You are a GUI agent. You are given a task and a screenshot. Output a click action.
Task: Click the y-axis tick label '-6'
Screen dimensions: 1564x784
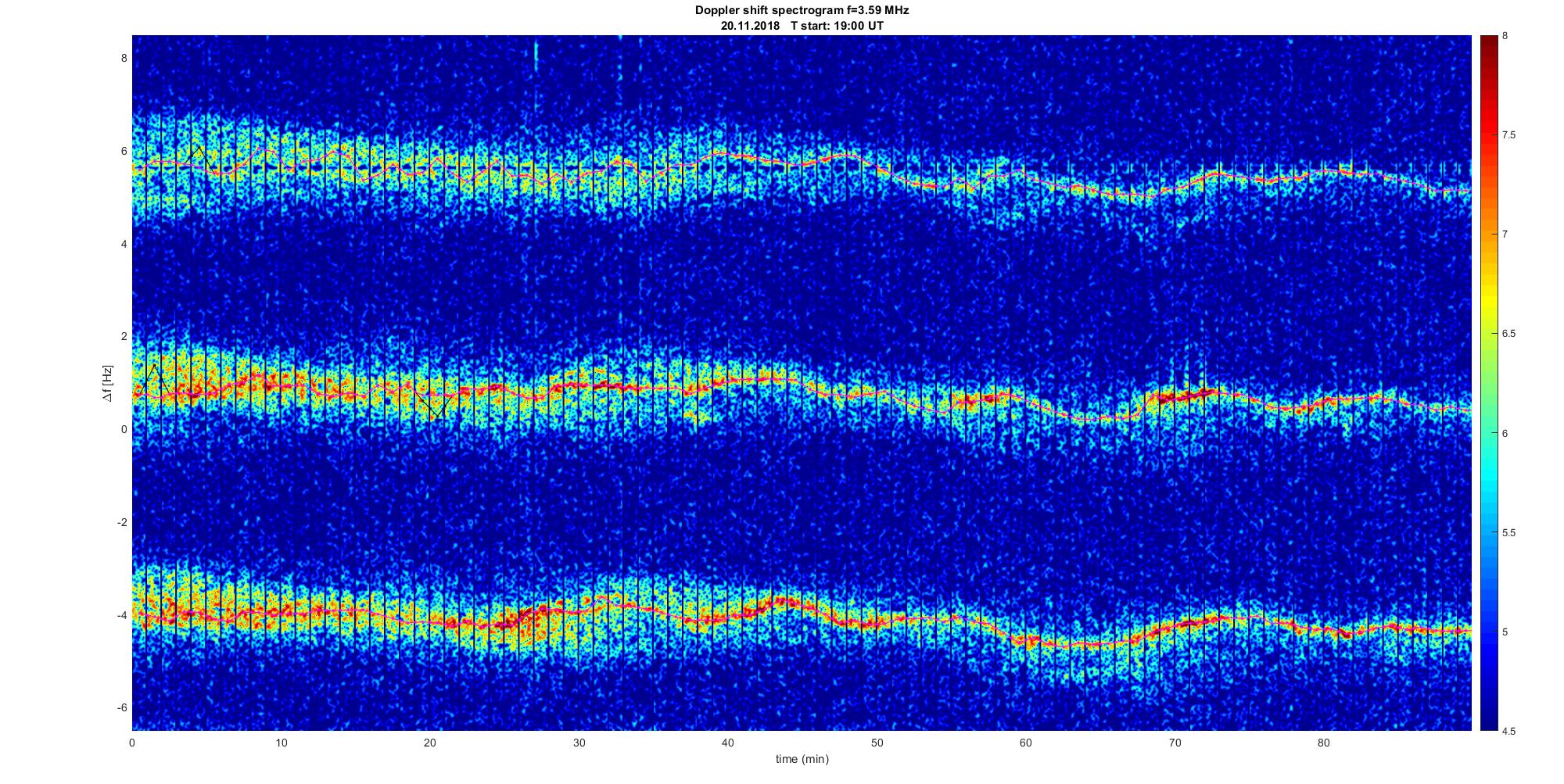[122, 707]
